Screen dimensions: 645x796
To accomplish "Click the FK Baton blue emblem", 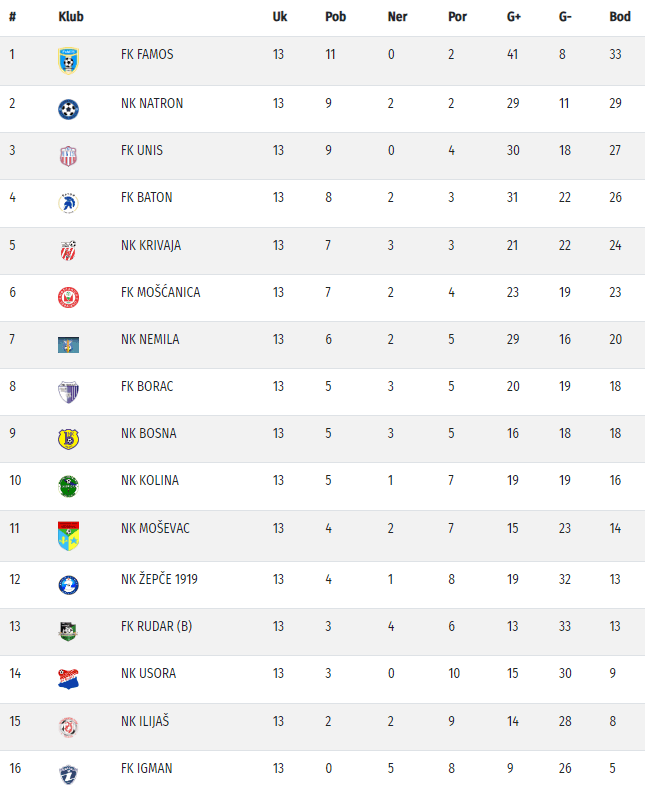I will coord(68,203).
